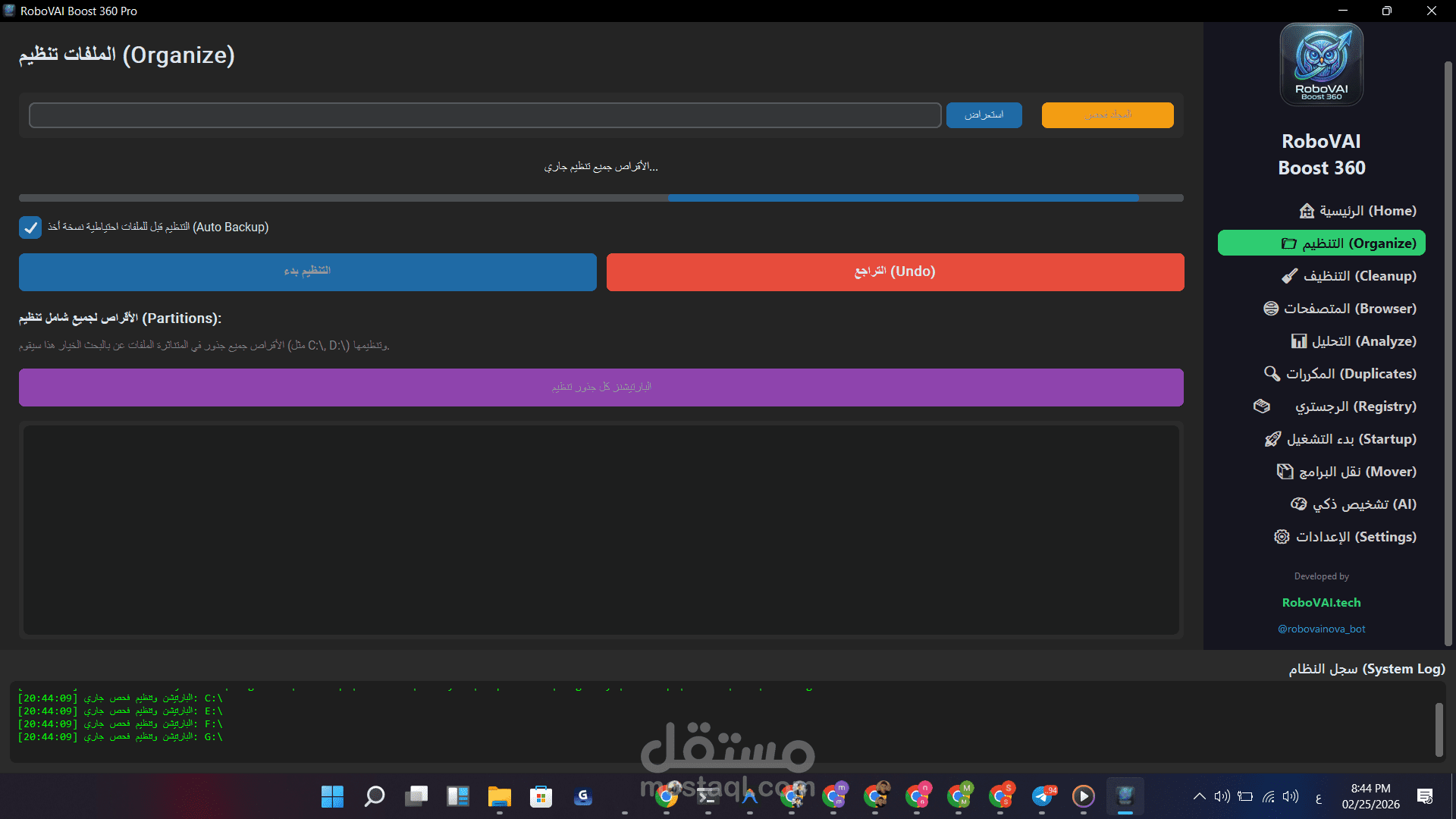Click the purple organize all partitions button
Image resolution: width=1456 pixels, height=819 pixels.
pyautogui.click(x=601, y=388)
